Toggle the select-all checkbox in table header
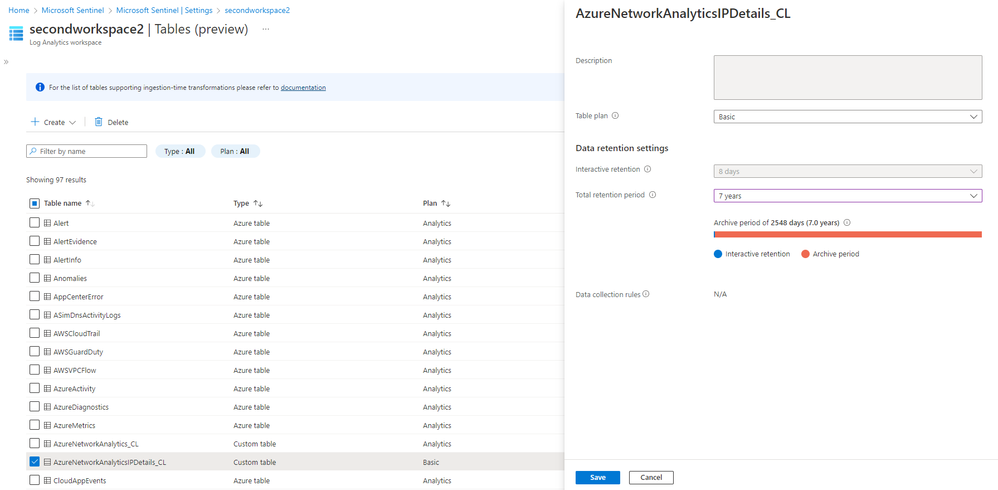This screenshot has width=998, height=490. (x=34, y=204)
